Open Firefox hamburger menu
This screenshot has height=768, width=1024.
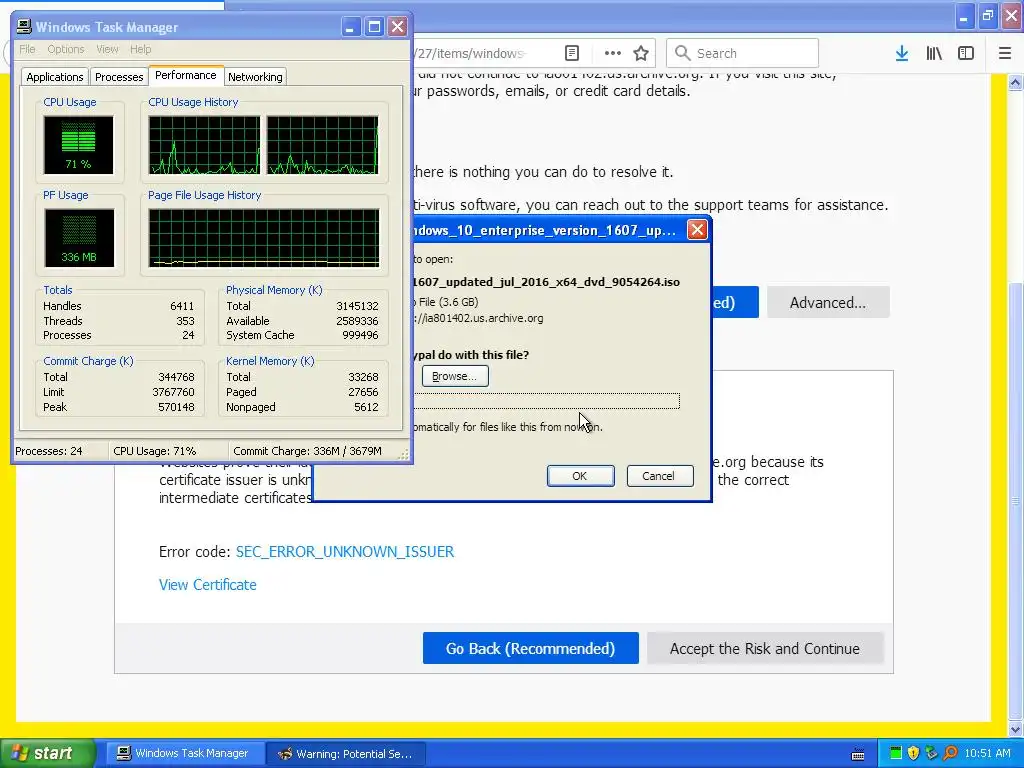[x=1005, y=53]
